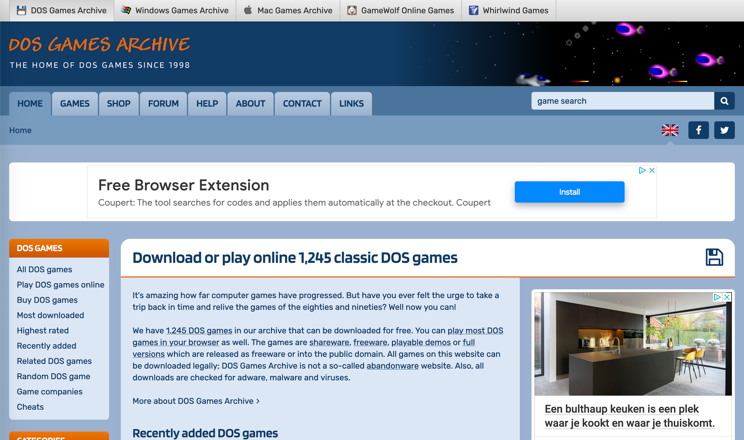Click the DOS Games Archive floppy favicon
This screenshot has width=744, height=440.
click(x=21, y=10)
